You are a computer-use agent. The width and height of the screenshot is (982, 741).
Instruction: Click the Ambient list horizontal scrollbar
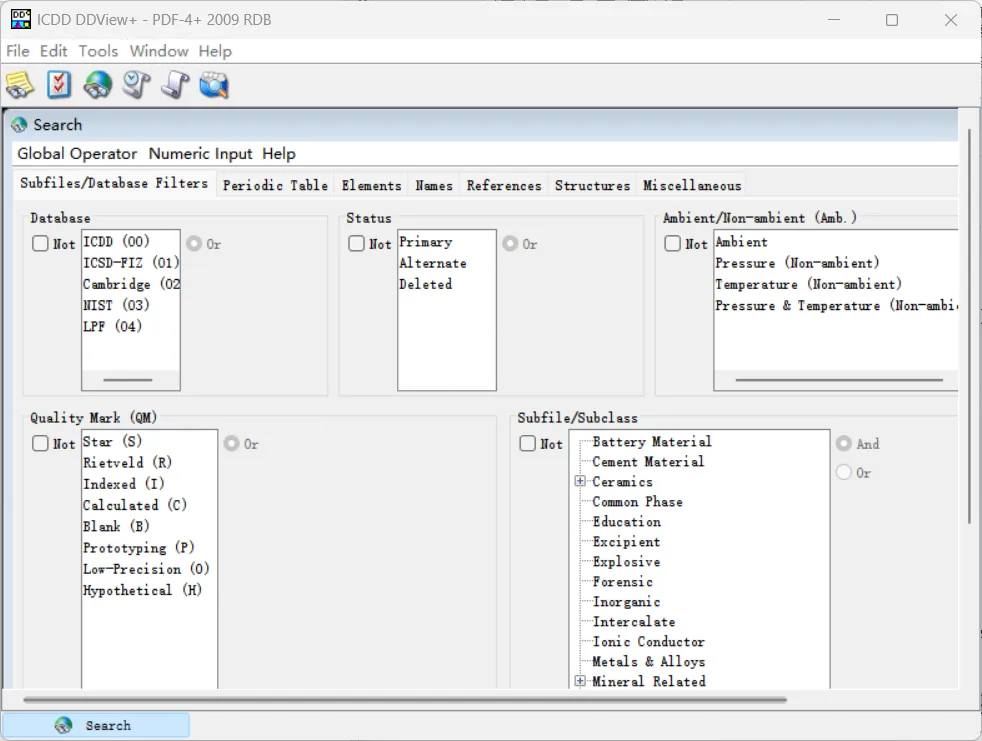pos(839,380)
